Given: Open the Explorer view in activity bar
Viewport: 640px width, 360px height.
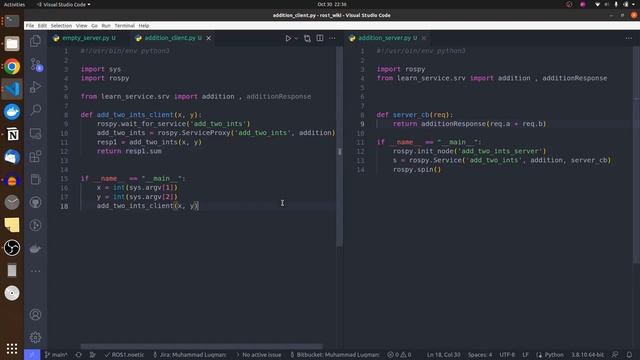Looking at the screenshot, I should click(x=36, y=41).
